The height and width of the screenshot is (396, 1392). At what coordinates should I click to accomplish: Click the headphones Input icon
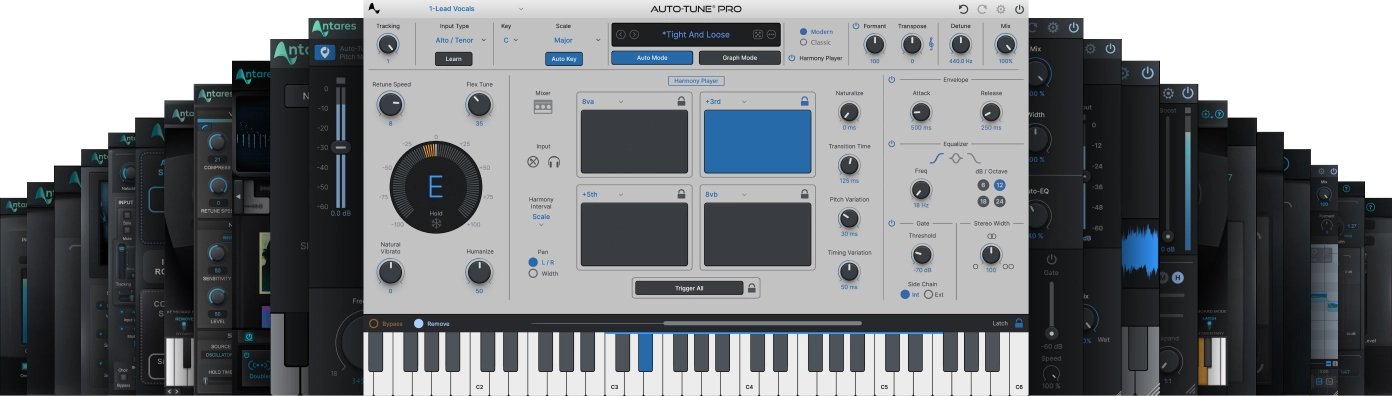click(553, 161)
